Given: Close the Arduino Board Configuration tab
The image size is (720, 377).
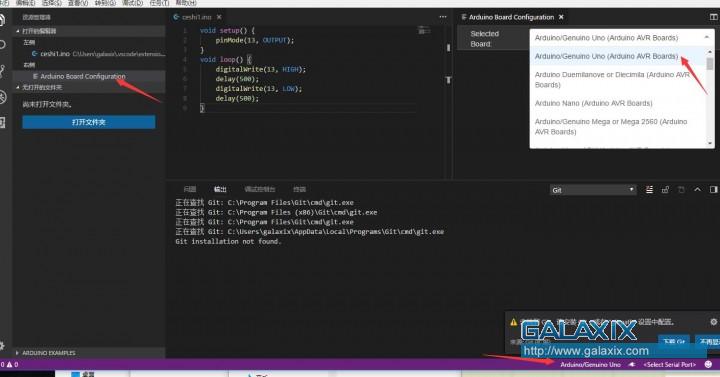Looking at the screenshot, I should 561,17.
